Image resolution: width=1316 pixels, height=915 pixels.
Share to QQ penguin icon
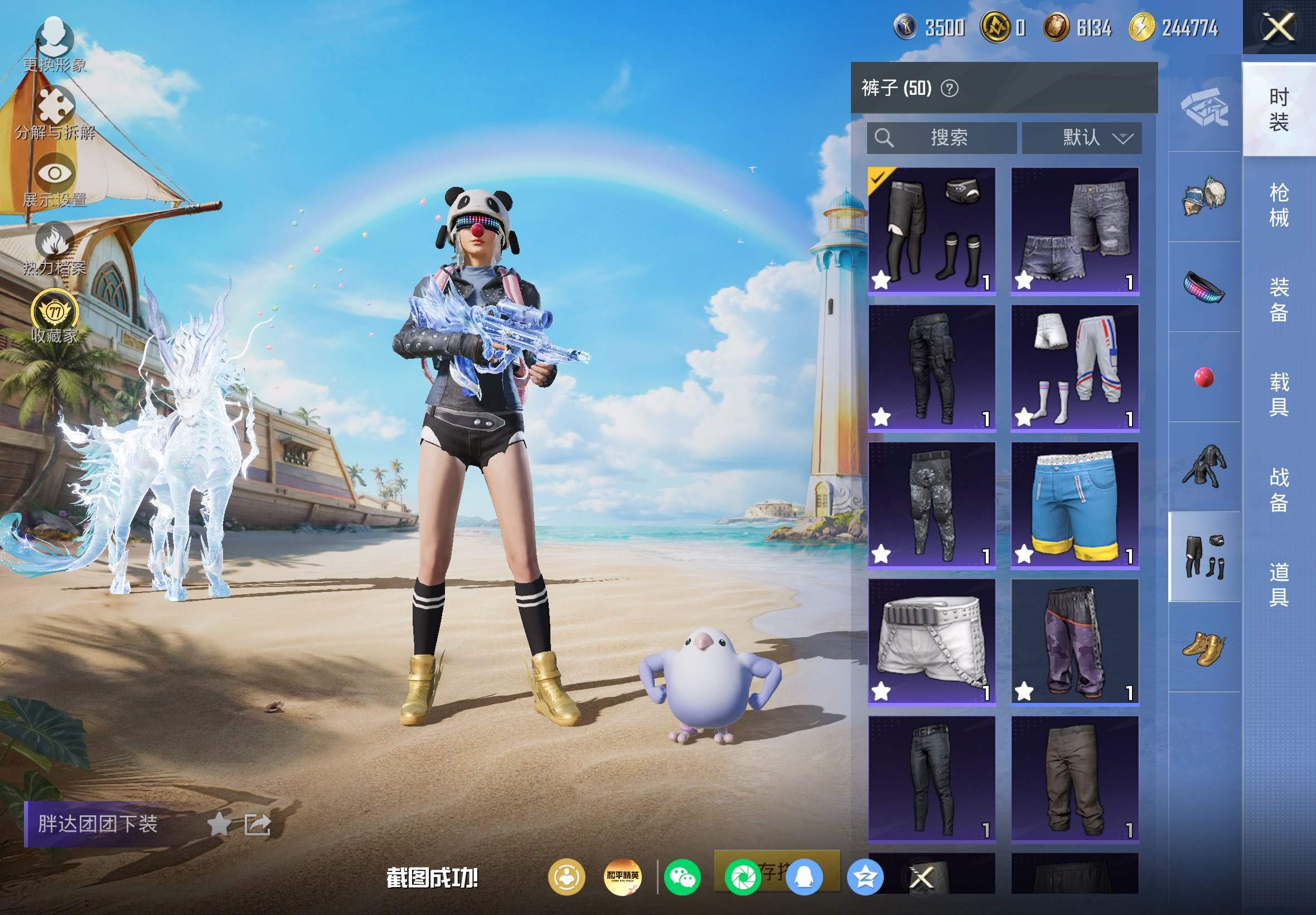(804, 877)
